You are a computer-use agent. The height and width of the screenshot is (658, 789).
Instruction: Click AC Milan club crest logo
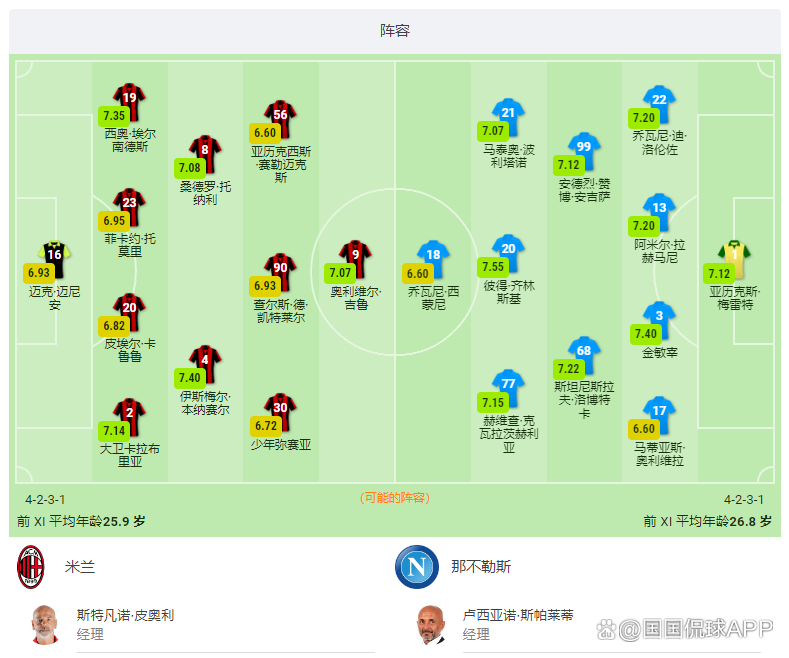coord(31,567)
